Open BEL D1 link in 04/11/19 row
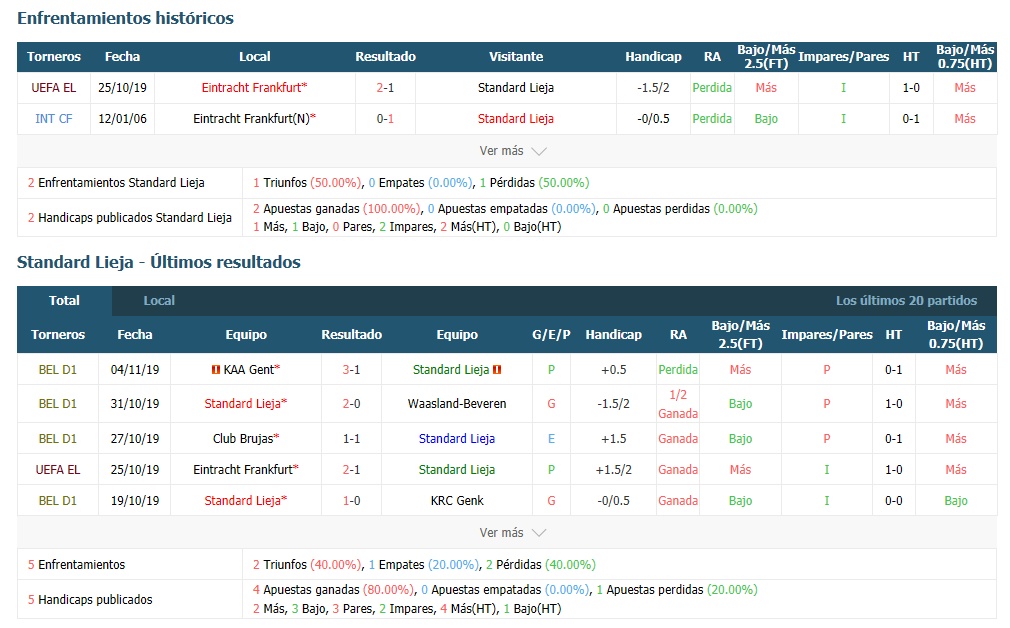1010x628 pixels. point(58,370)
